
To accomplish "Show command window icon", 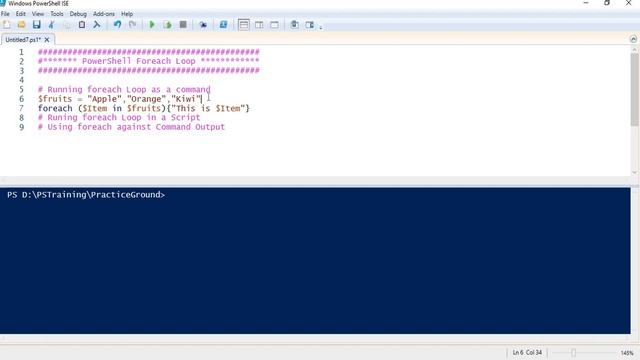I will coord(294,25).
